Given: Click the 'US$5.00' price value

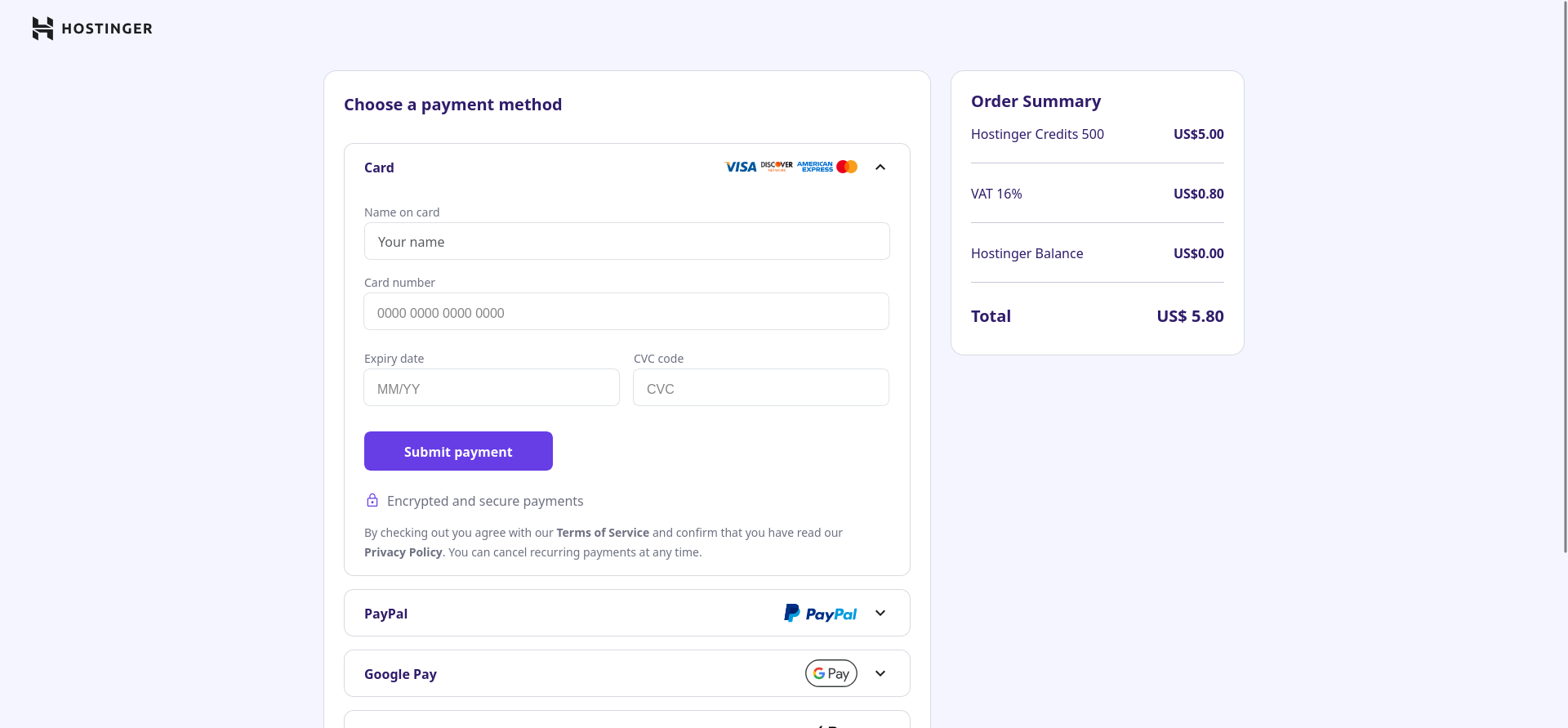Looking at the screenshot, I should click(x=1199, y=134).
